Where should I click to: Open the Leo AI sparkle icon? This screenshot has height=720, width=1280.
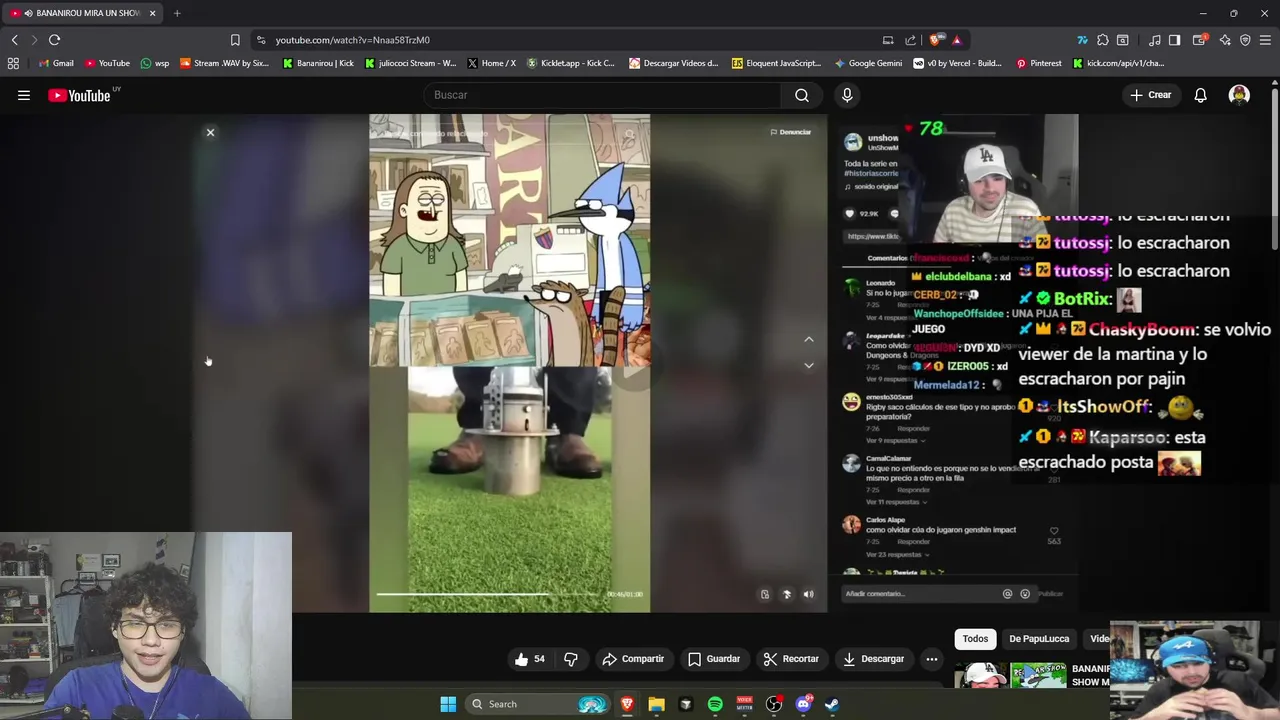coord(1225,40)
